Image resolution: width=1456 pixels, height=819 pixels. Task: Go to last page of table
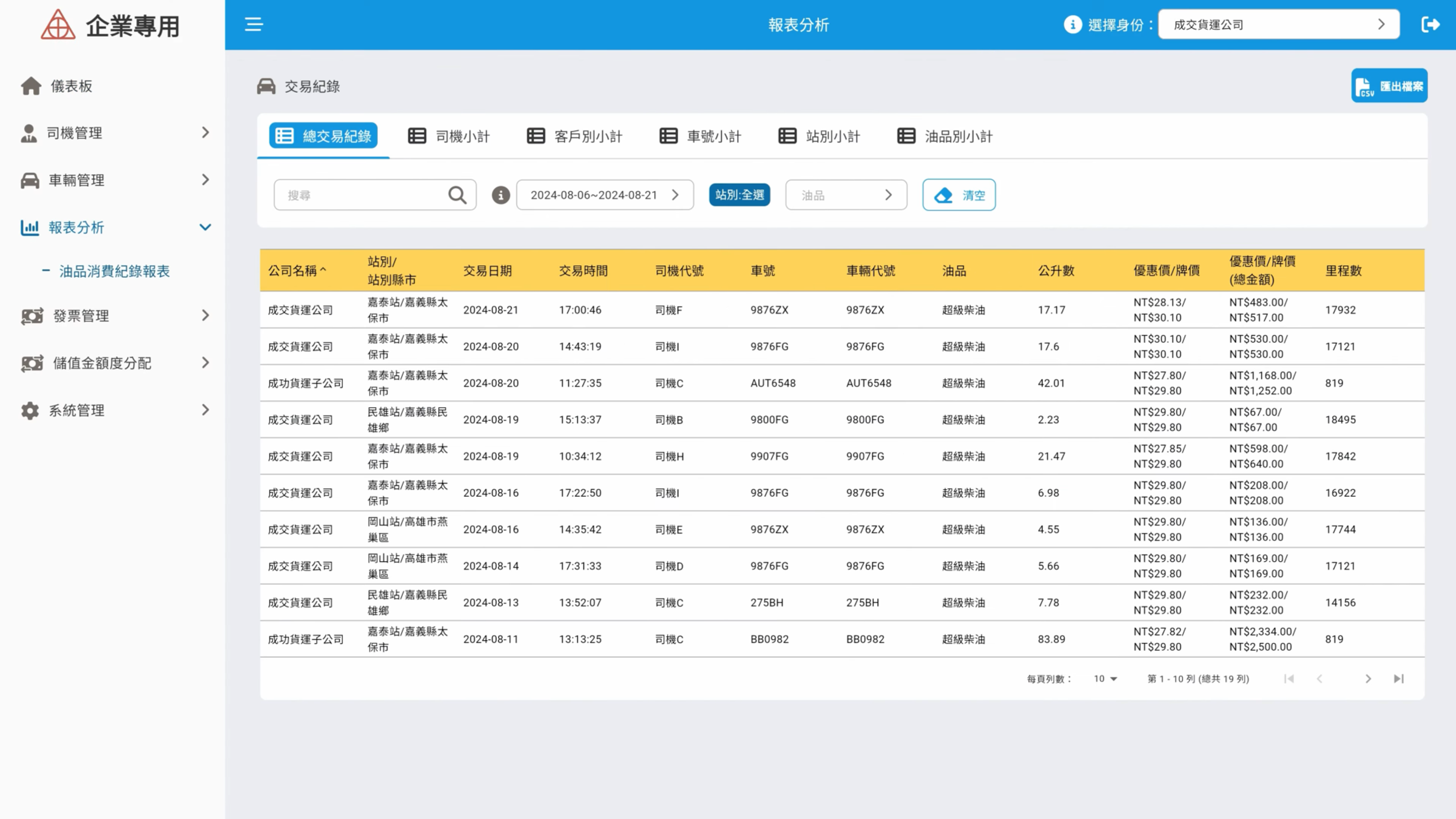click(x=1398, y=678)
